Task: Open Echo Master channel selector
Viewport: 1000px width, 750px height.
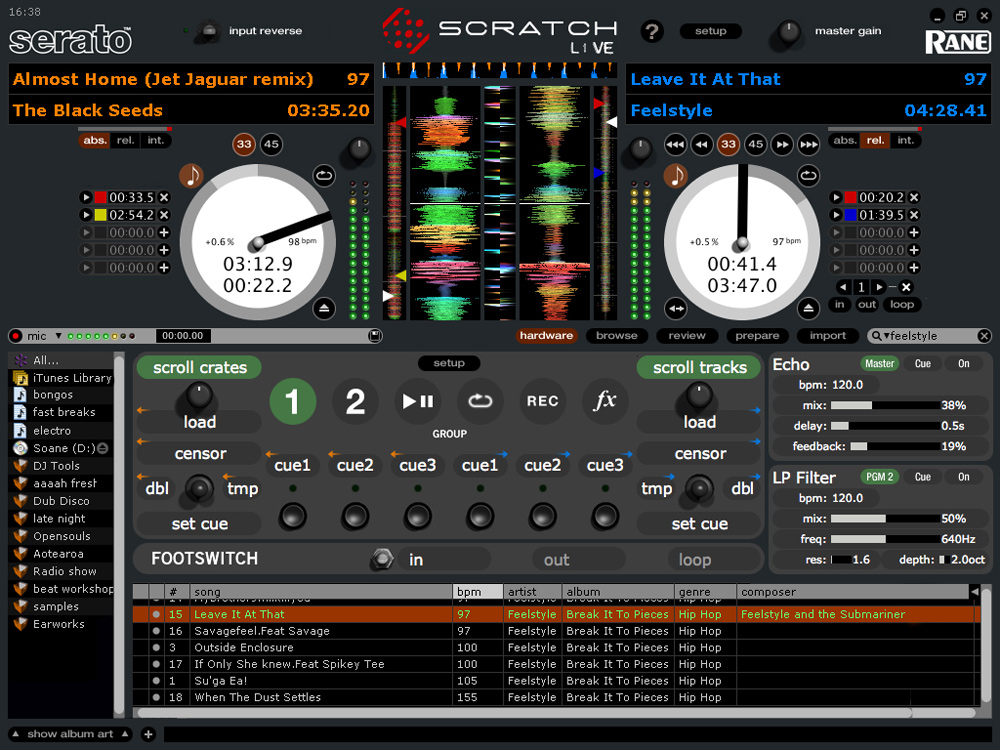Action: [x=879, y=364]
